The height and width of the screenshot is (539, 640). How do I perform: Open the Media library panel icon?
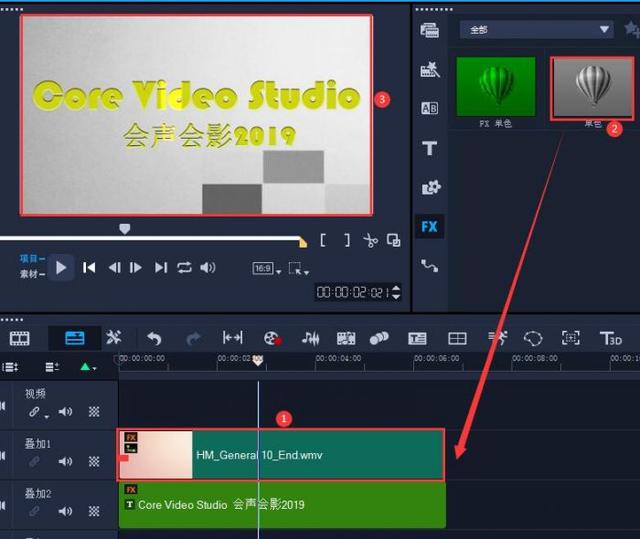tap(429, 30)
